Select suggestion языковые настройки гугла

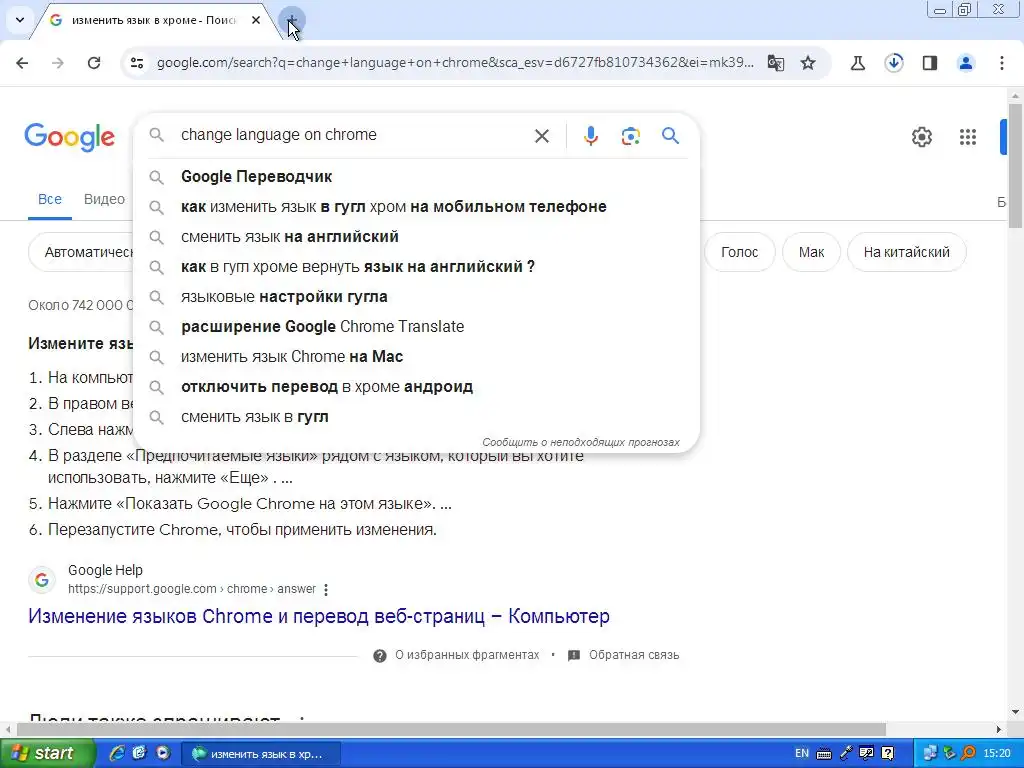pos(416,296)
